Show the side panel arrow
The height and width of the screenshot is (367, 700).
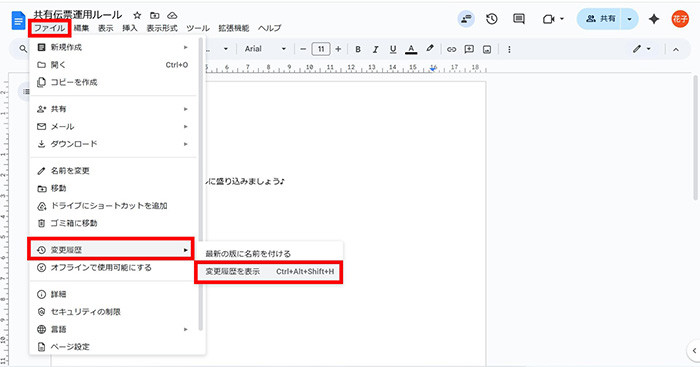coord(694,350)
